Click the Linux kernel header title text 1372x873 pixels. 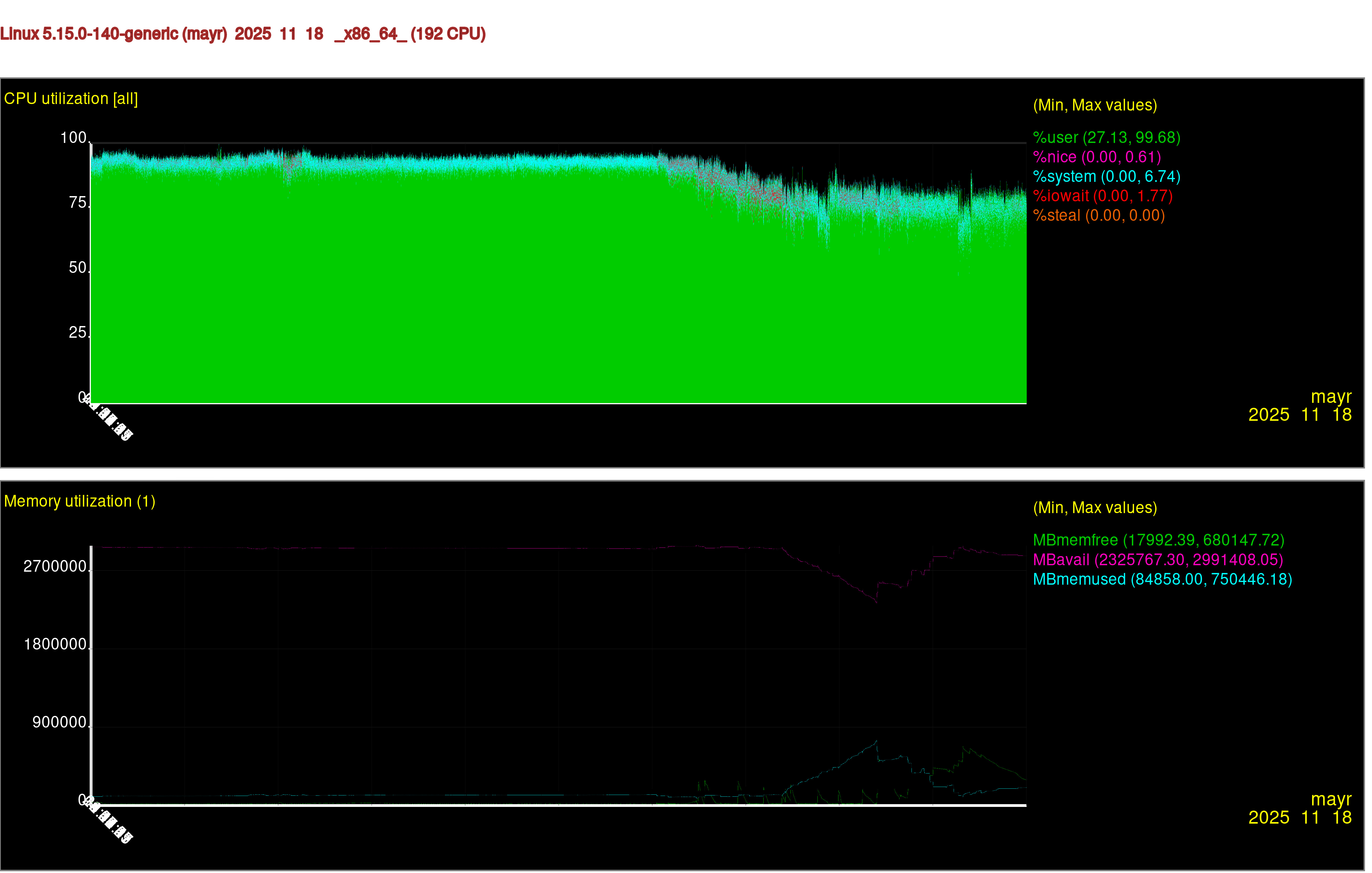click(243, 34)
